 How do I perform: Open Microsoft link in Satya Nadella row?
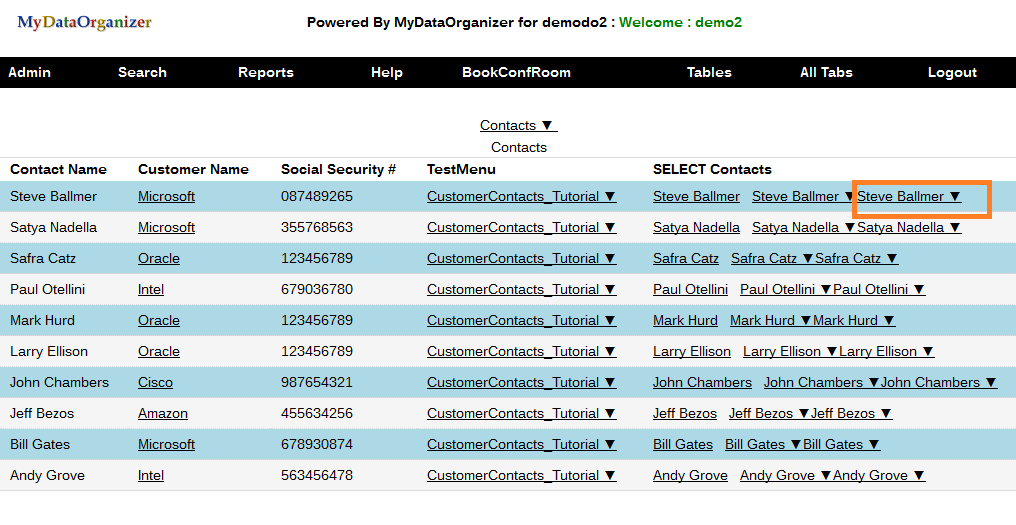[x=166, y=228]
